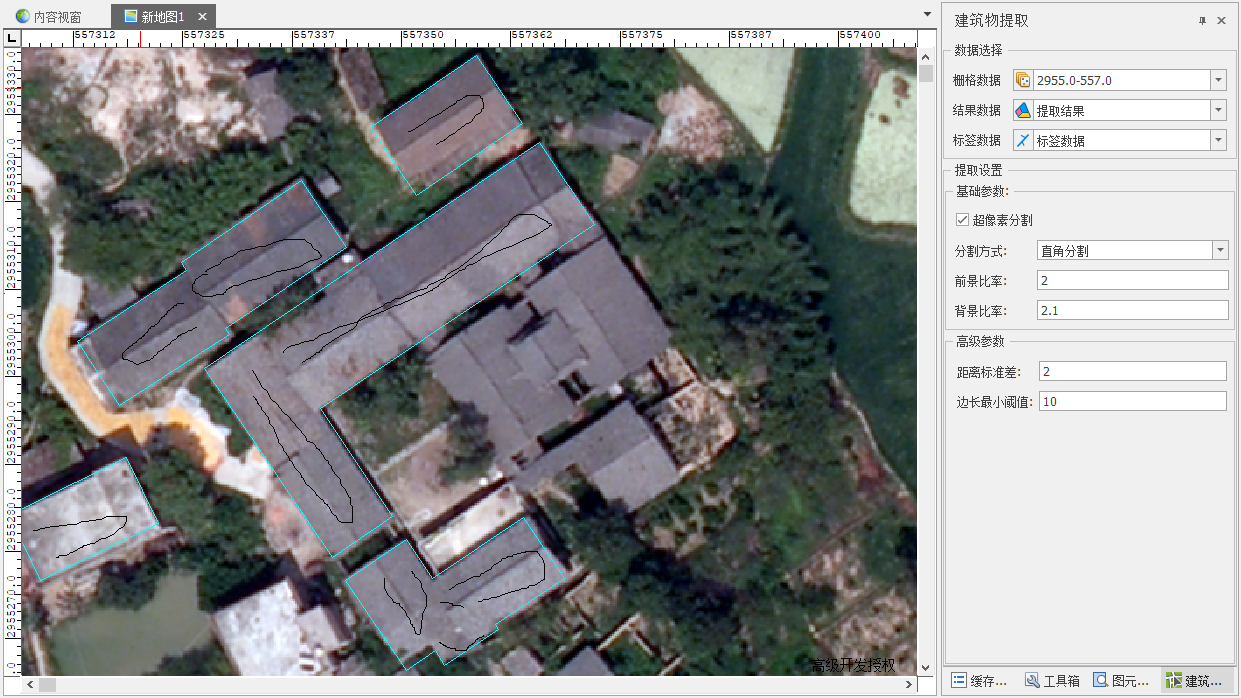Focus the 背景比率 value field
Image resolution: width=1241 pixels, height=698 pixels.
click(x=1132, y=311)
